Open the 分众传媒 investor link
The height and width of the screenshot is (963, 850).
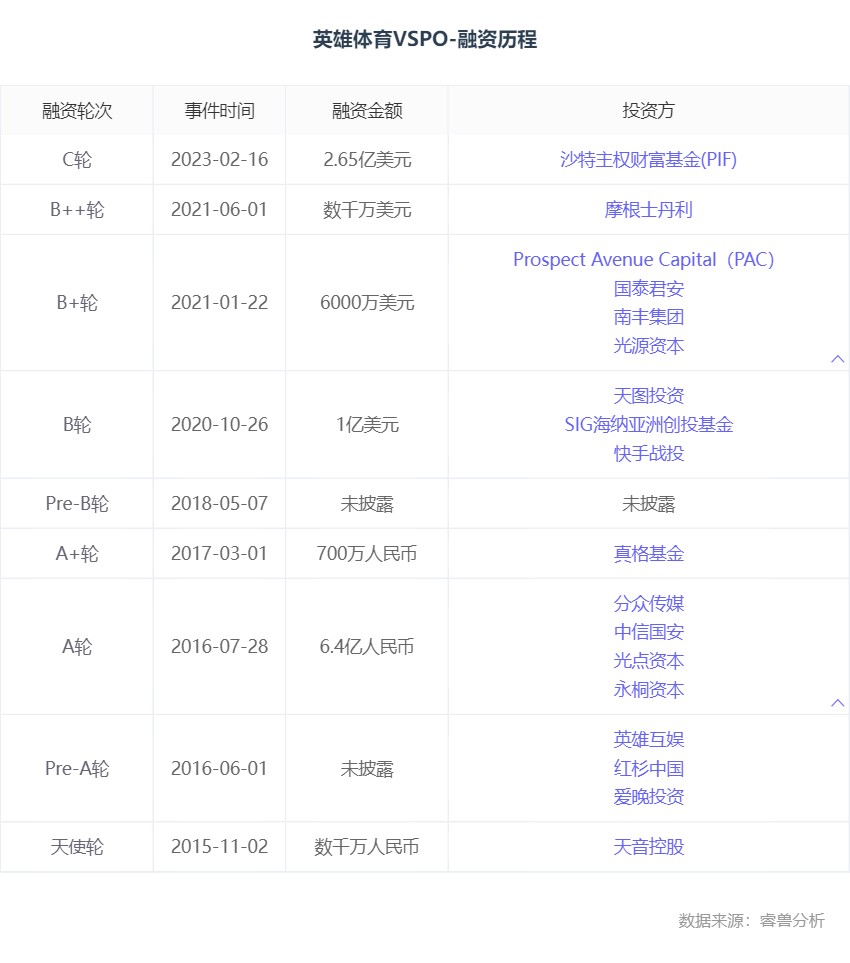click(649, 604)
